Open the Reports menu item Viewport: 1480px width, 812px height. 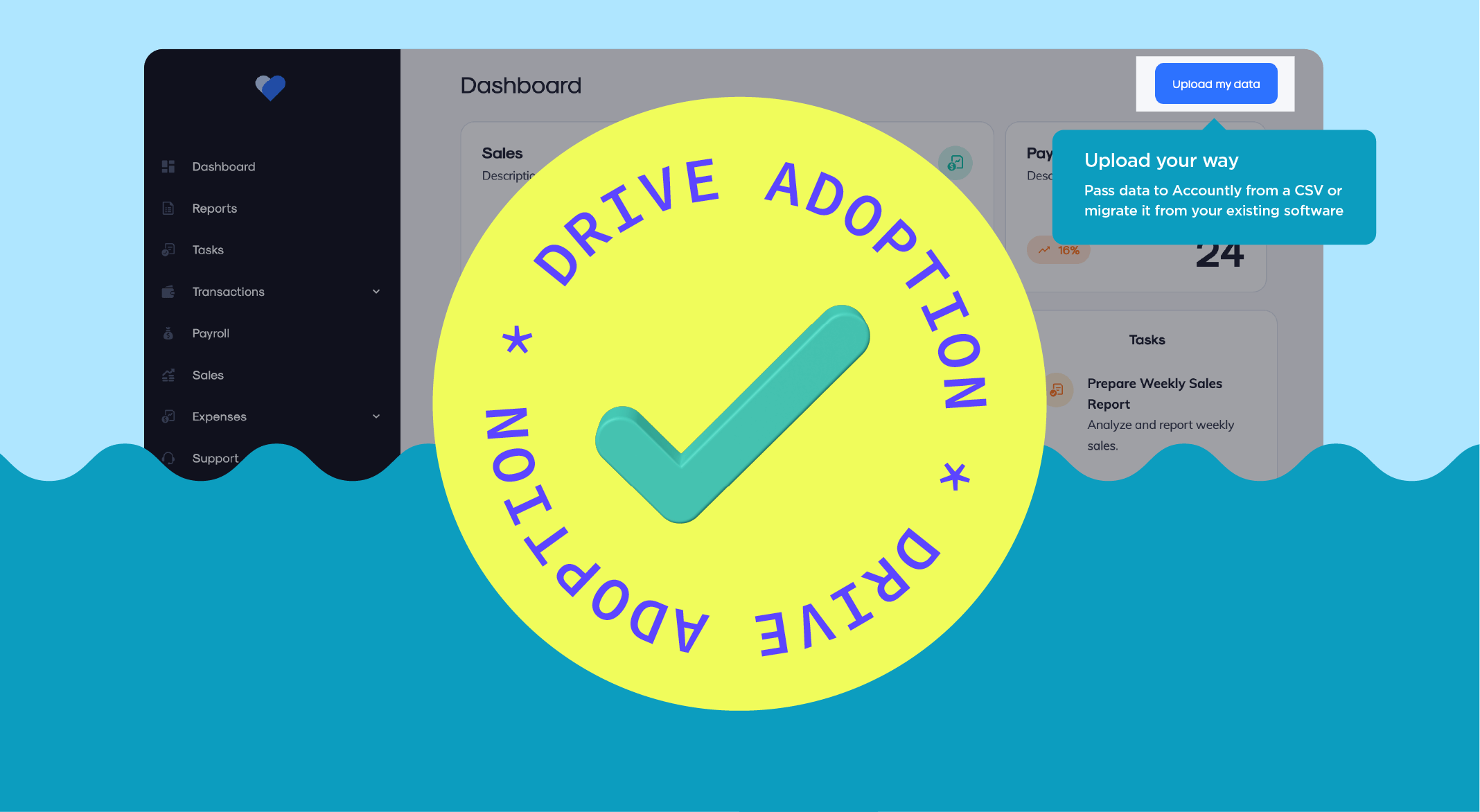tap(215, 208)
